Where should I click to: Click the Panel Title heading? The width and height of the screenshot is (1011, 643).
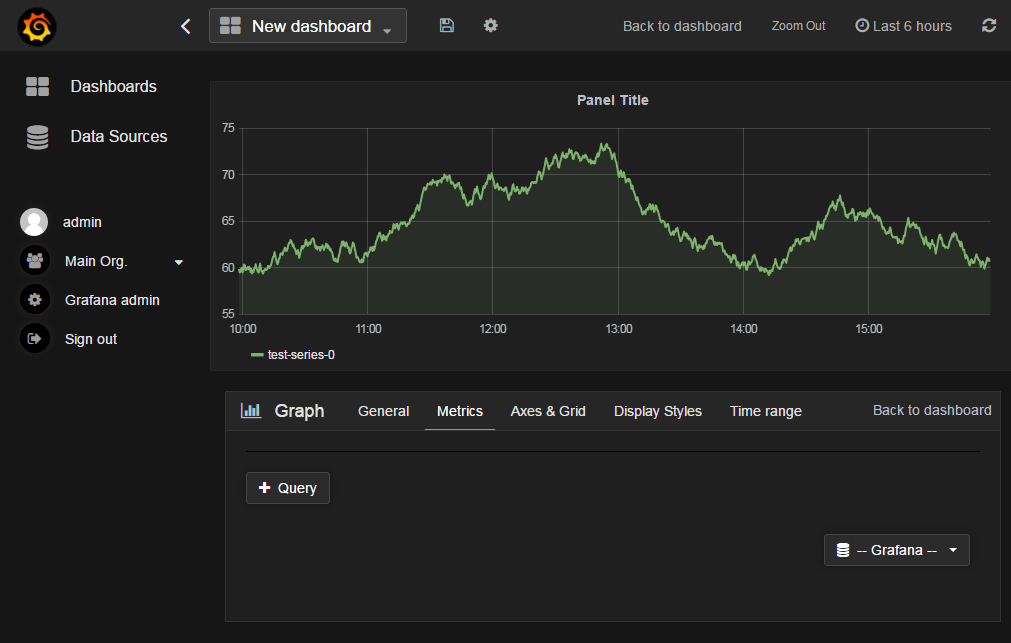(613, 100)
